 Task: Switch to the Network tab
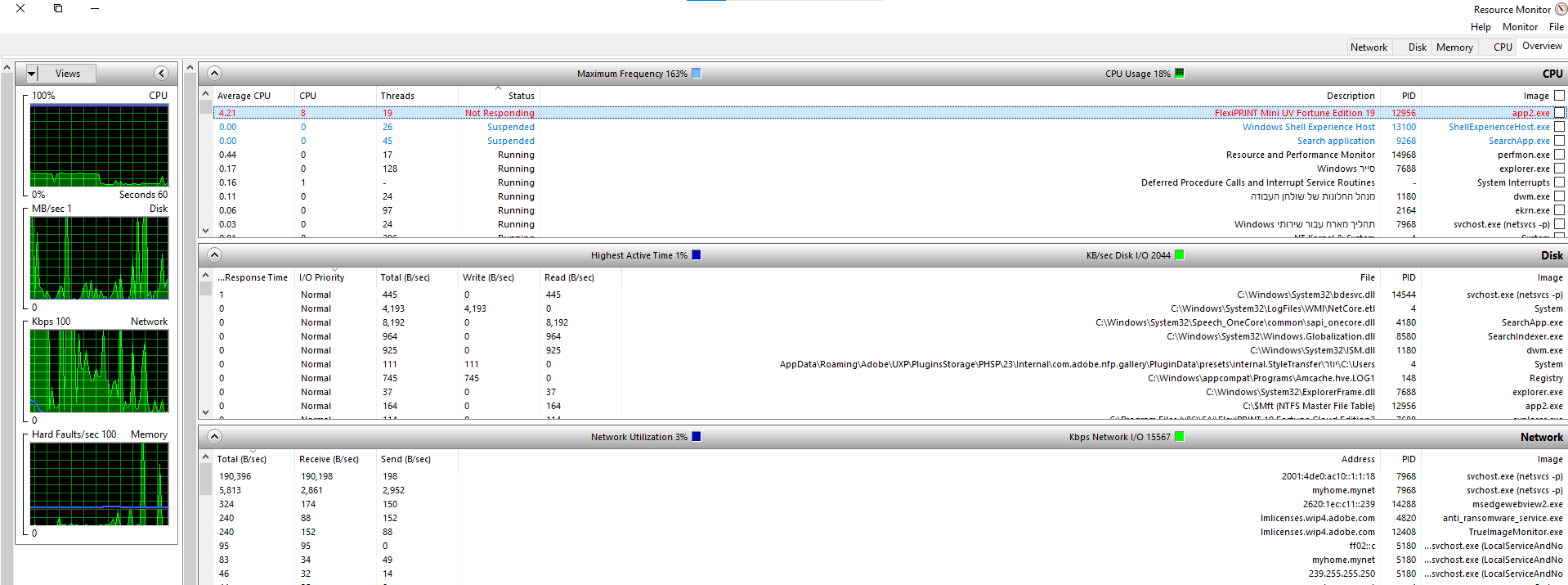pos(1369,47)
